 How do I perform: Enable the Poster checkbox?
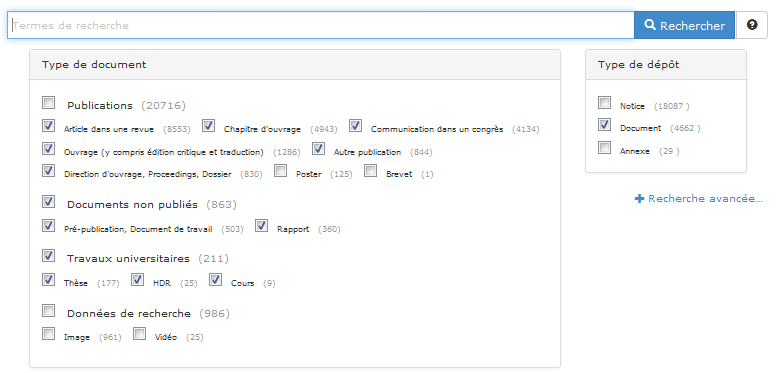pos(281,171)
